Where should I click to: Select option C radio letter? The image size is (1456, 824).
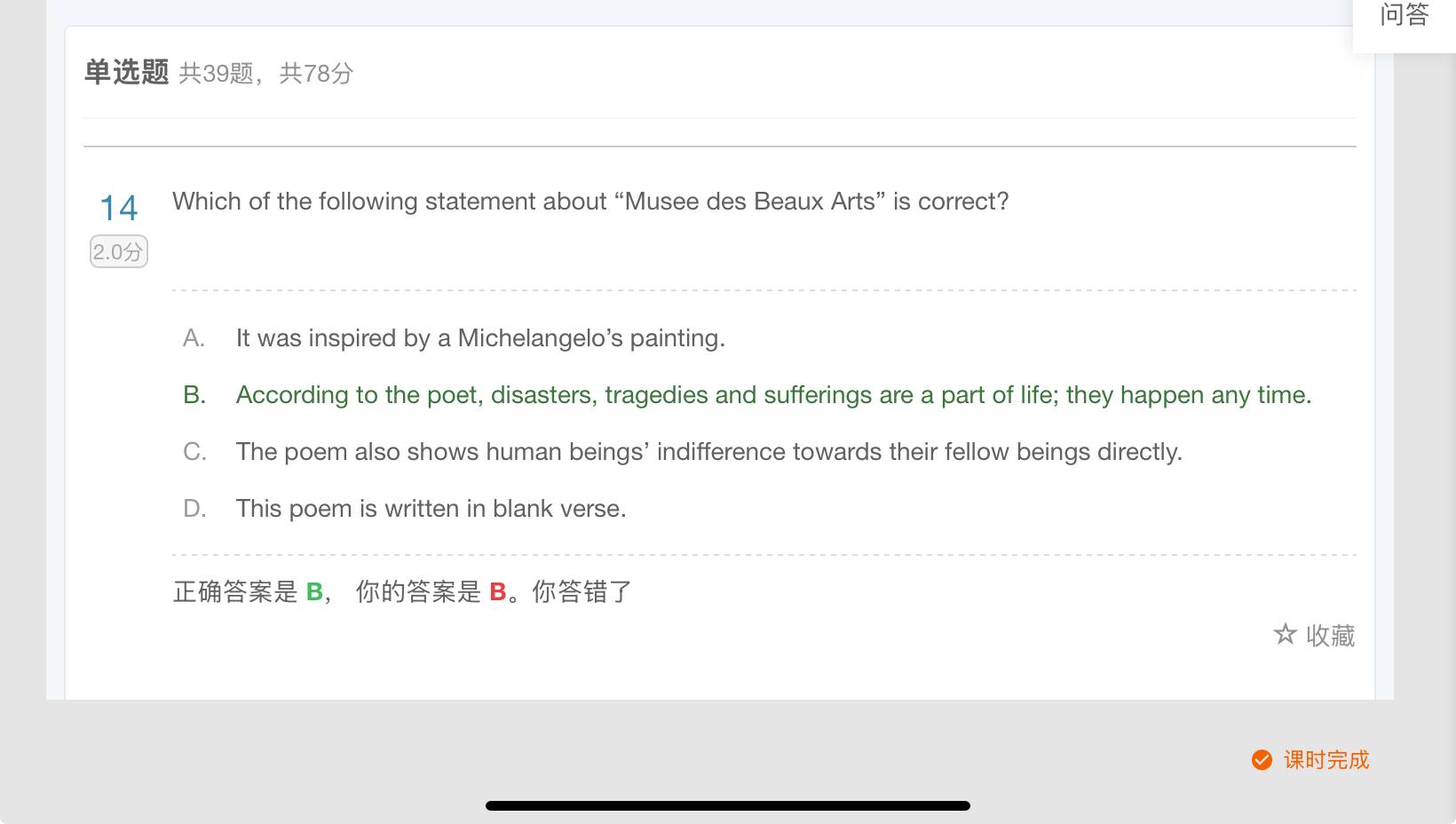[194, 452]
